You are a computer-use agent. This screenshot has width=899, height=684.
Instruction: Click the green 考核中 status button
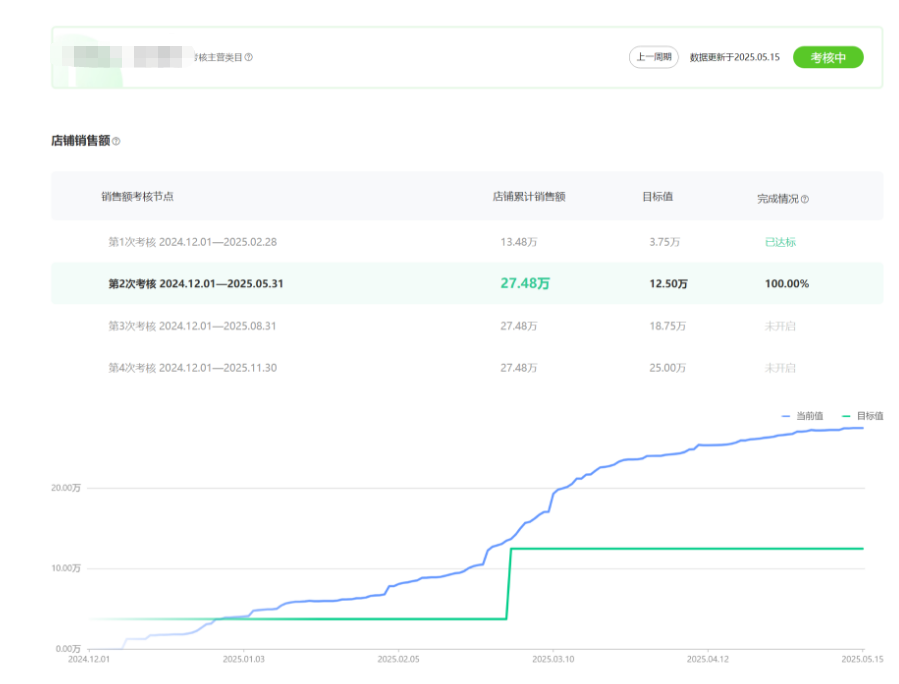[828, 57]
